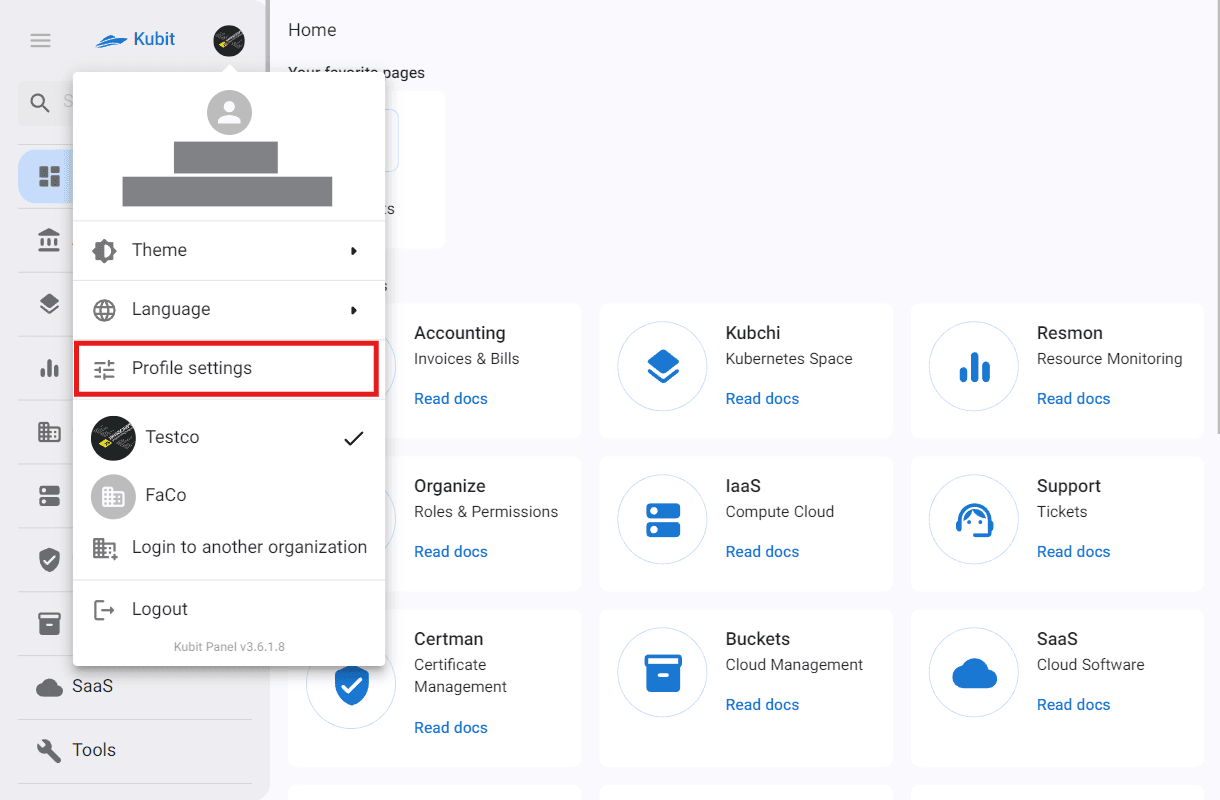
Task: Open the bank accounting sidebar icon
Action: [x=49, y=241]
